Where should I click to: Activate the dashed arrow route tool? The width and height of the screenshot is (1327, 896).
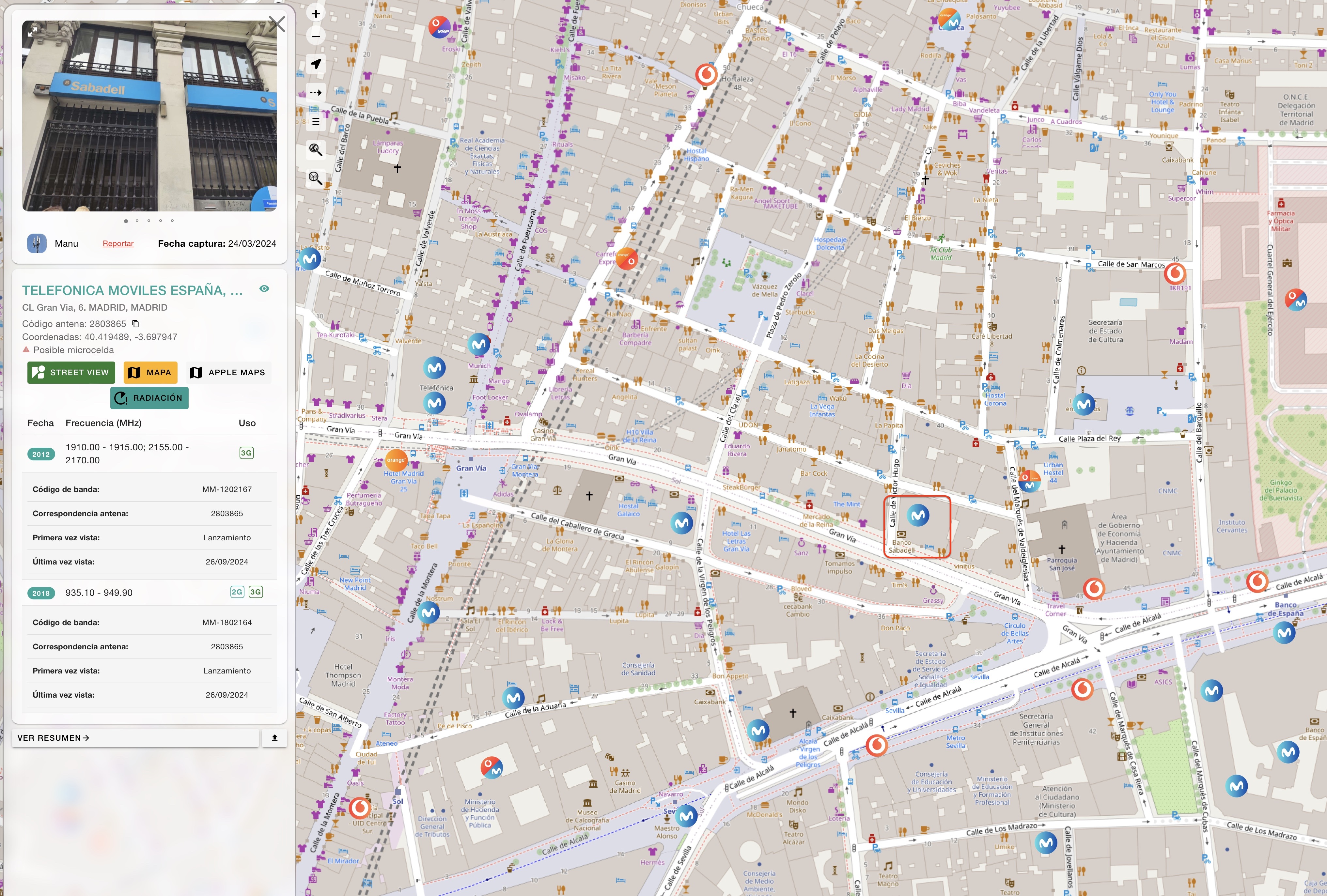(x=316, y=92)
